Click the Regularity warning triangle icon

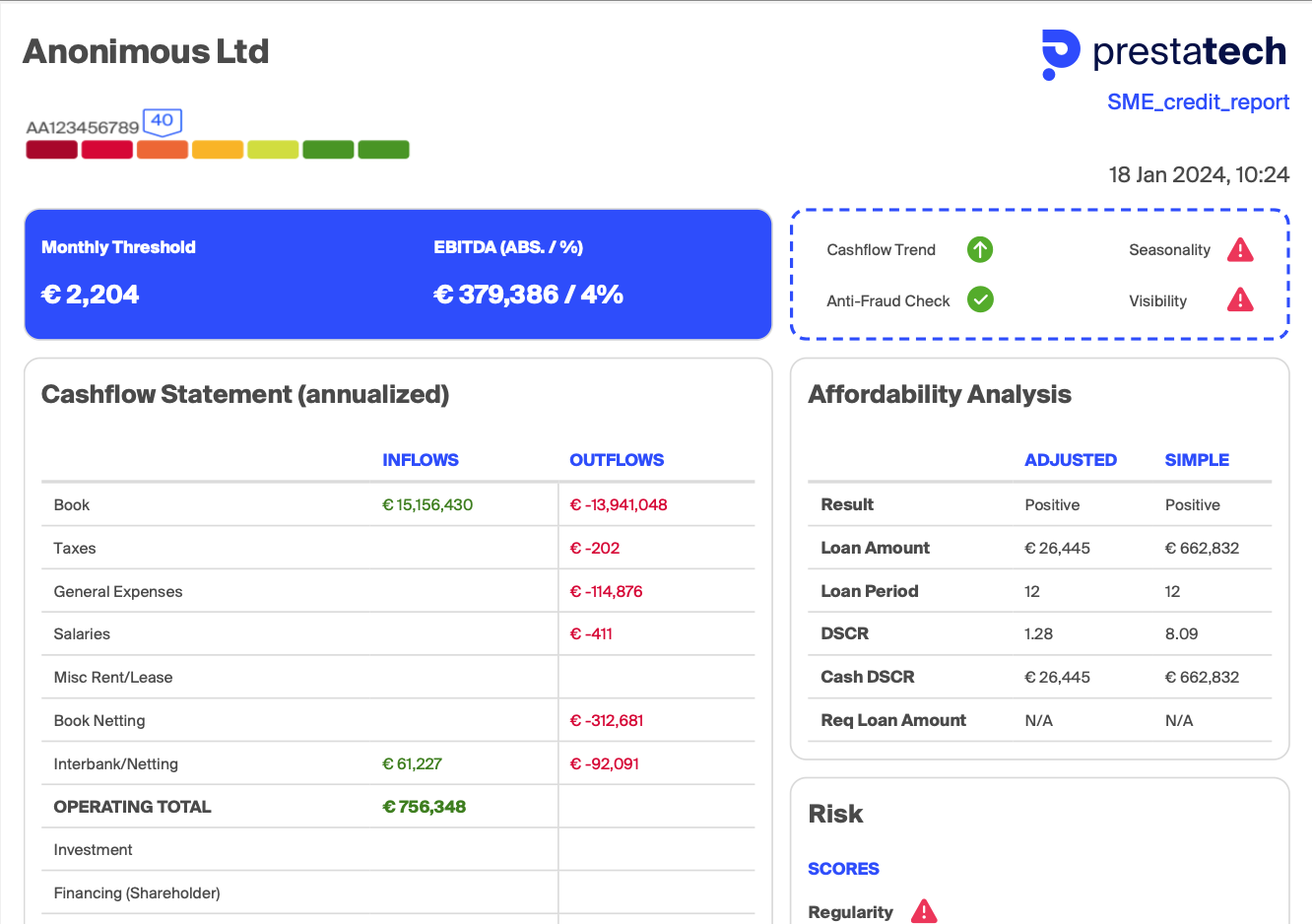pos(924,911)
